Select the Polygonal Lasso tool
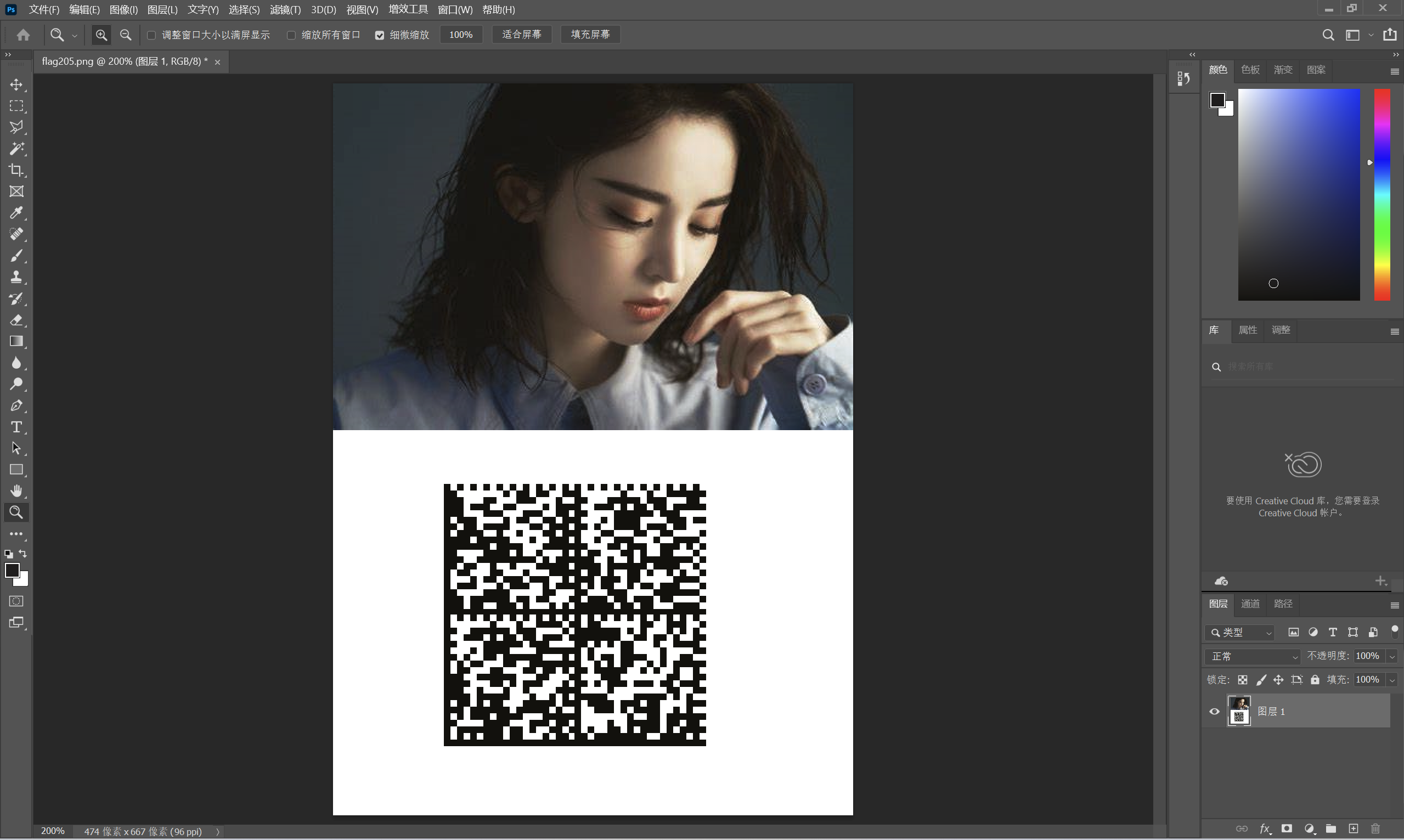This screenshot has height=840, width=1404. (16, 127)
